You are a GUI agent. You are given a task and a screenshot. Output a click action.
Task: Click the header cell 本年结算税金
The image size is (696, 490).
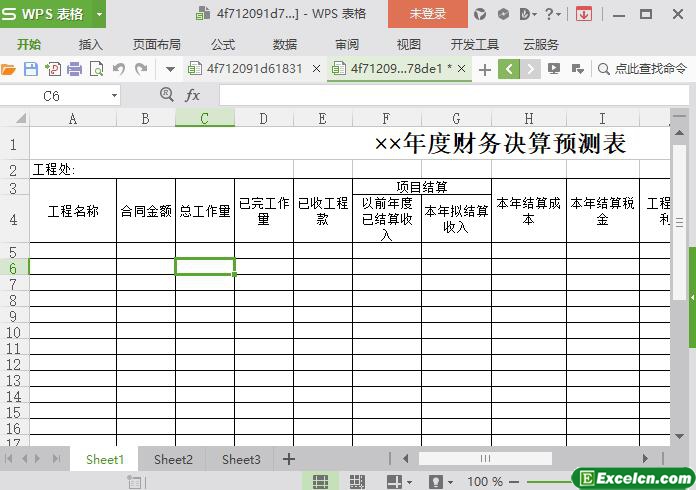[602, 211]
